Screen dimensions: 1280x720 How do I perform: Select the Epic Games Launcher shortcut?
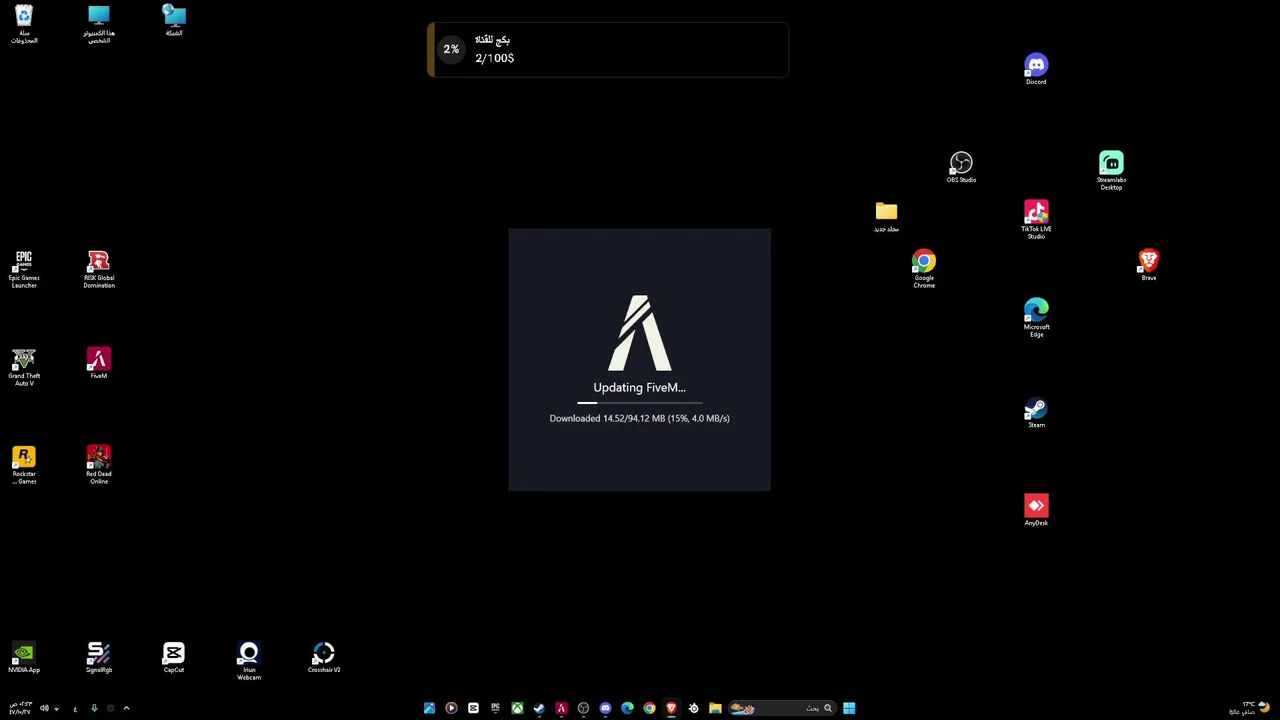pos(24,269)
